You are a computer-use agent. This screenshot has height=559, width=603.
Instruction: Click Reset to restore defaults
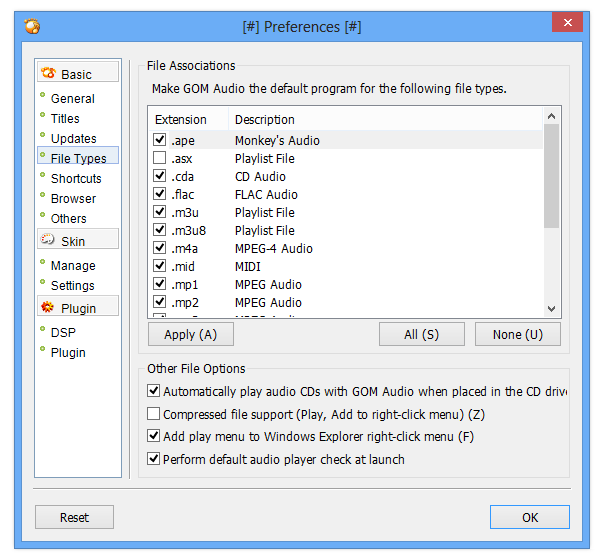click(x=74, y=517)
